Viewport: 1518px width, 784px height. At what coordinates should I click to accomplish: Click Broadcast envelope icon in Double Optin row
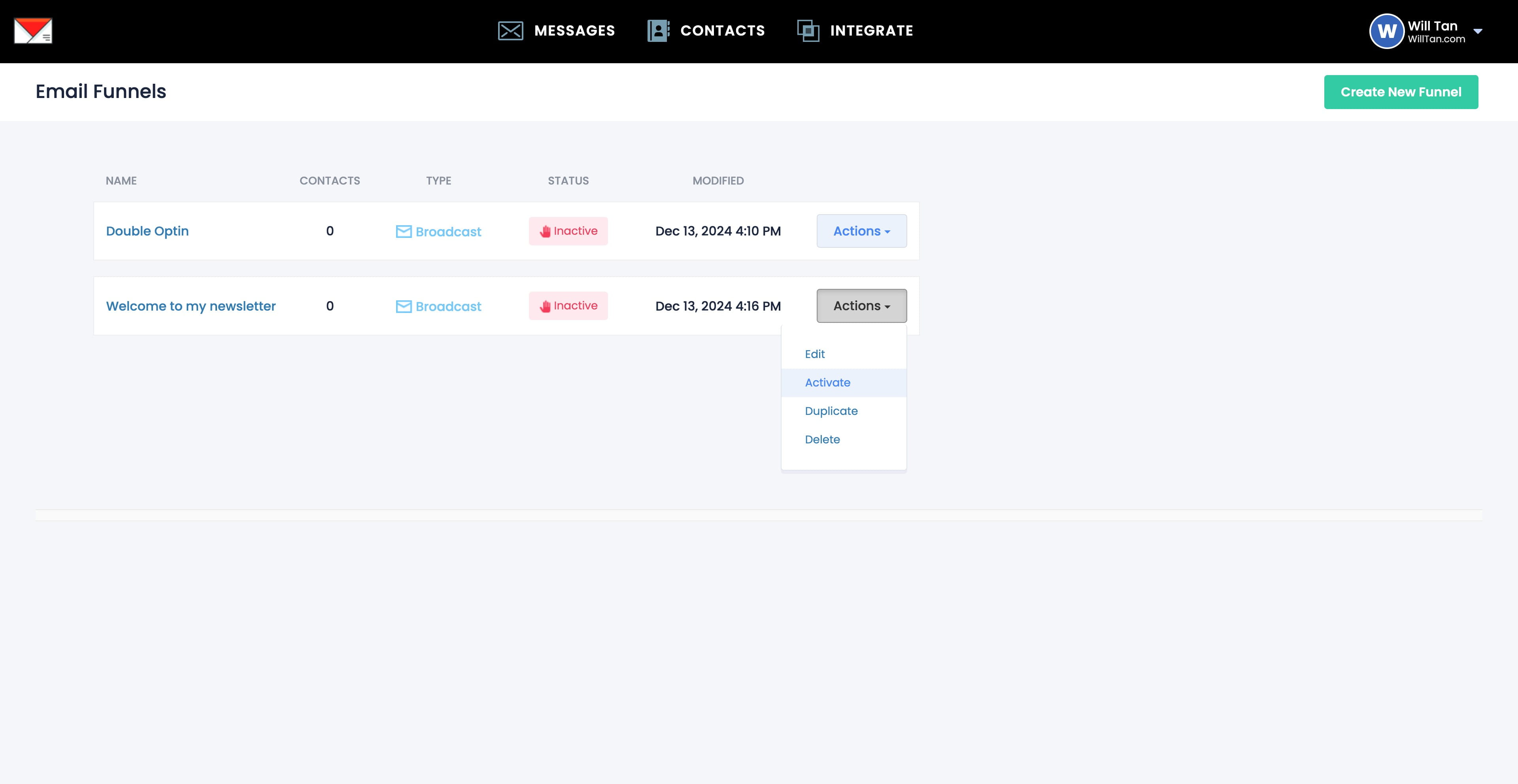[404, 232]
